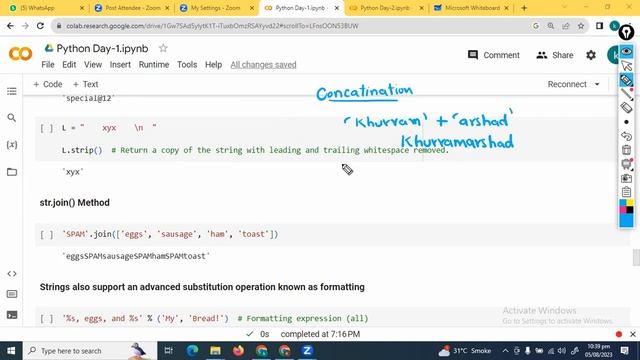Click the Share button
Viewport: 640px width, 360px height.
click(x=555, y=55)
